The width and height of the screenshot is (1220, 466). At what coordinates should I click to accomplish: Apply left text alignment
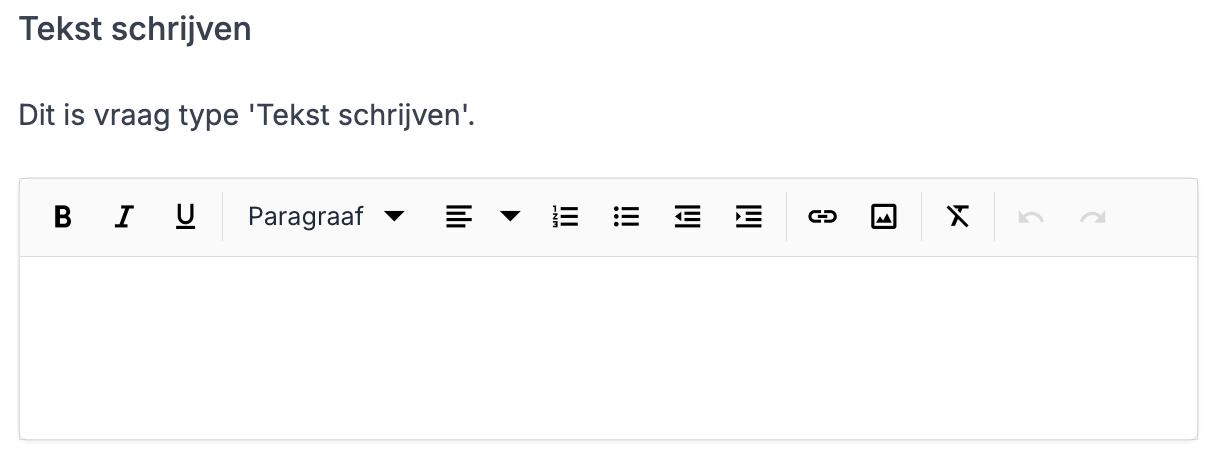(x=458, y=216)
